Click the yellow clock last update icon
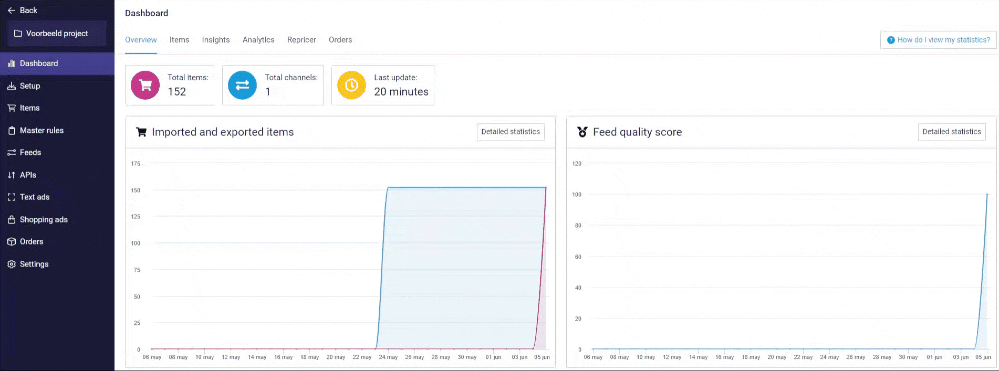The height and width of the screenshot is (371, 999). click(x=351, y=86)
